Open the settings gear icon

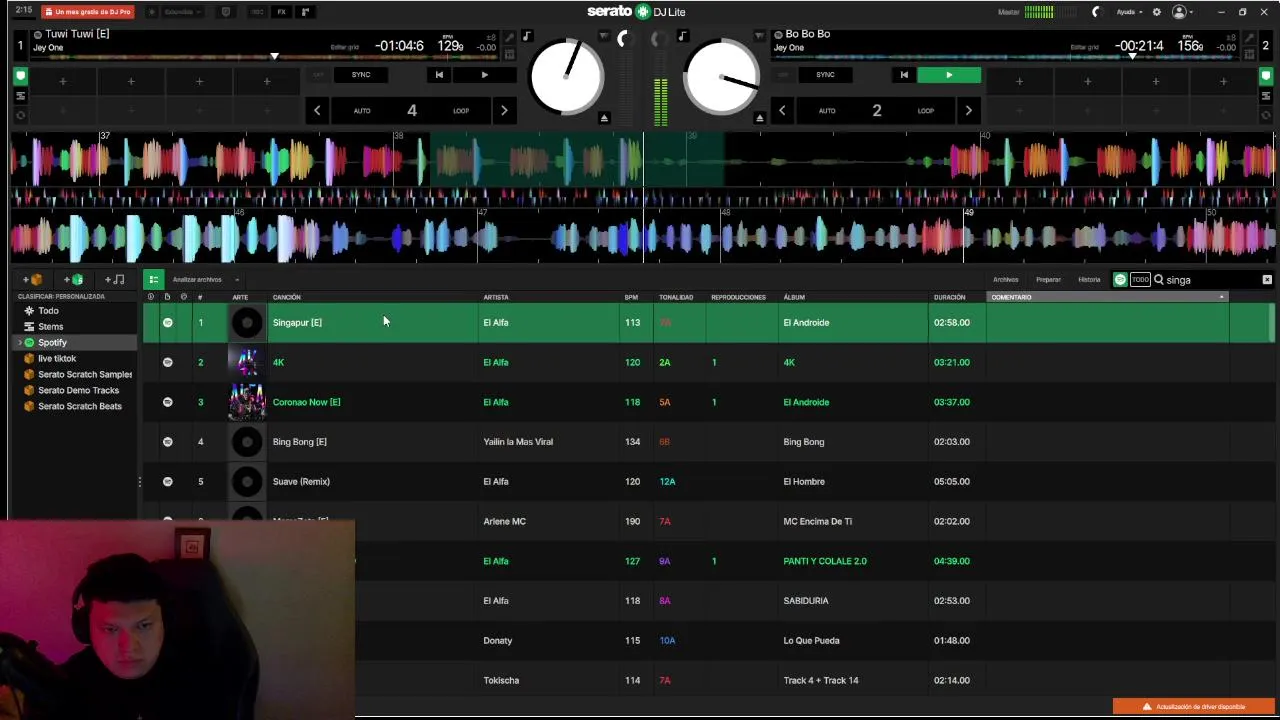click(1157, 12)
